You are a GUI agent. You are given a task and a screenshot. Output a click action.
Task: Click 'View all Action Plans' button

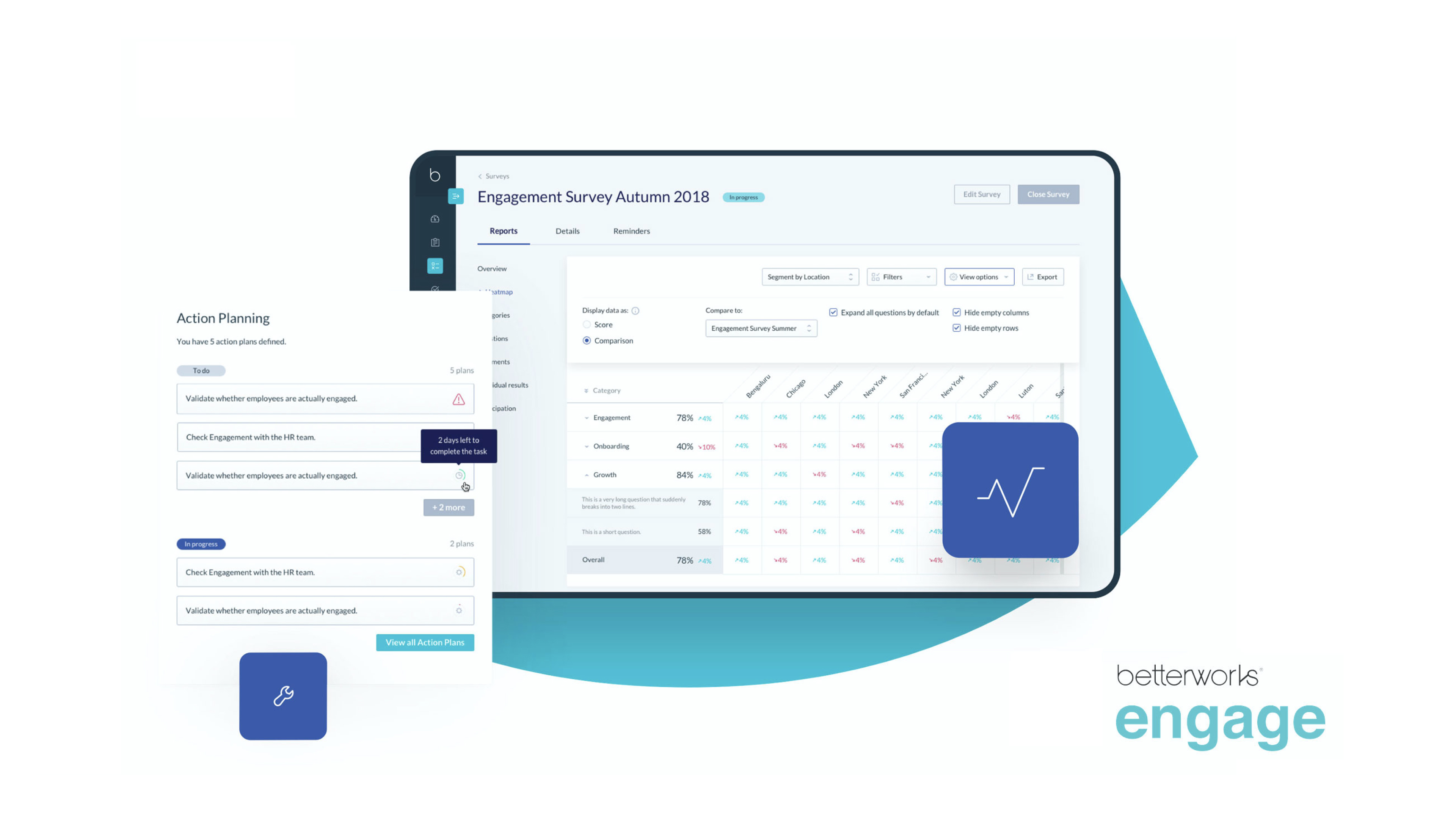point(424,642)
